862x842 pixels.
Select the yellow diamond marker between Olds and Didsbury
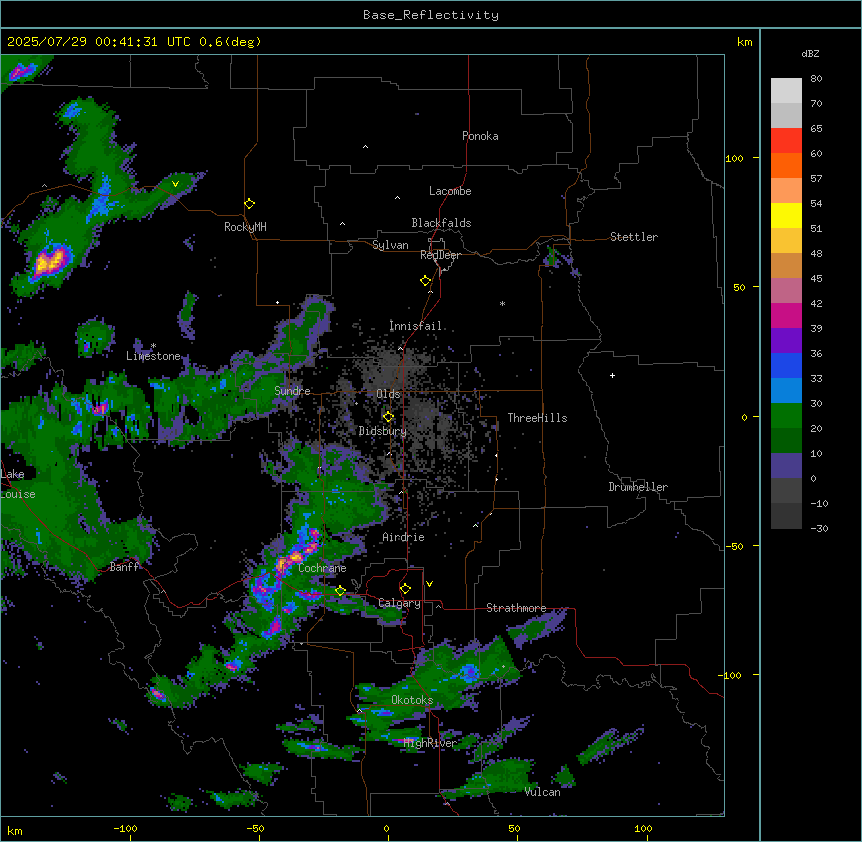pos(388,417)
